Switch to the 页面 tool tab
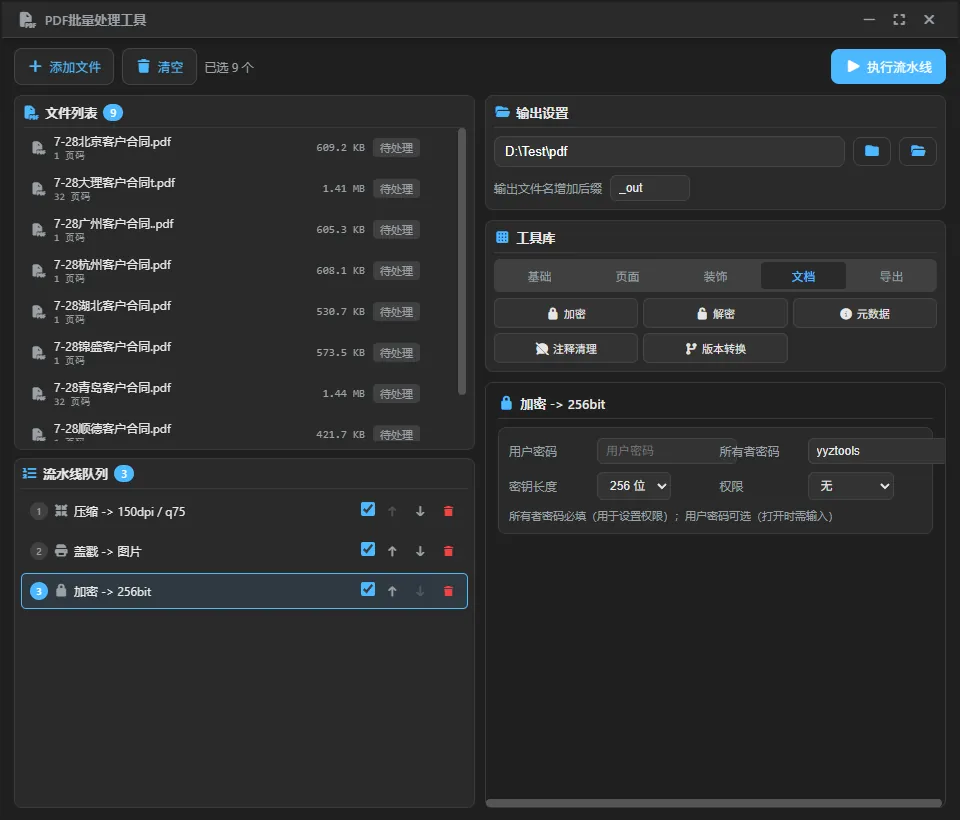Image resolution: width=960 pixels, height=820 pixels. coord(627,277)
